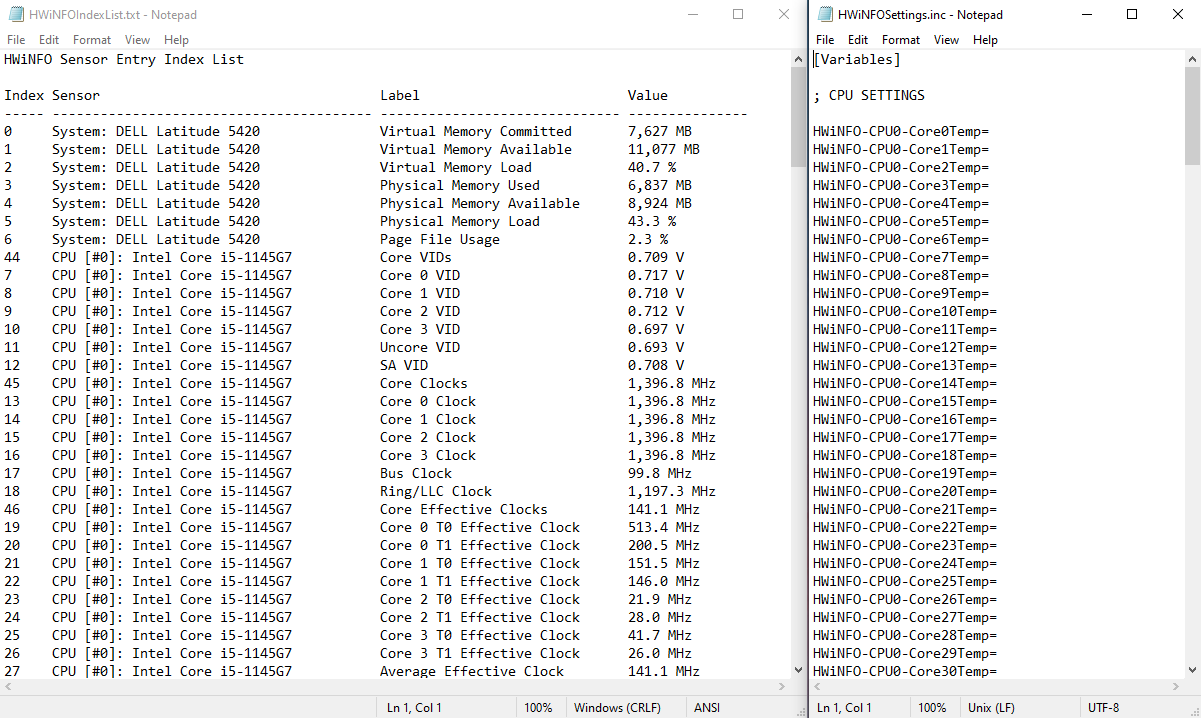Click the 'HWiNFO-CPU0-Core15Temp=' line

tap(905, 401)
